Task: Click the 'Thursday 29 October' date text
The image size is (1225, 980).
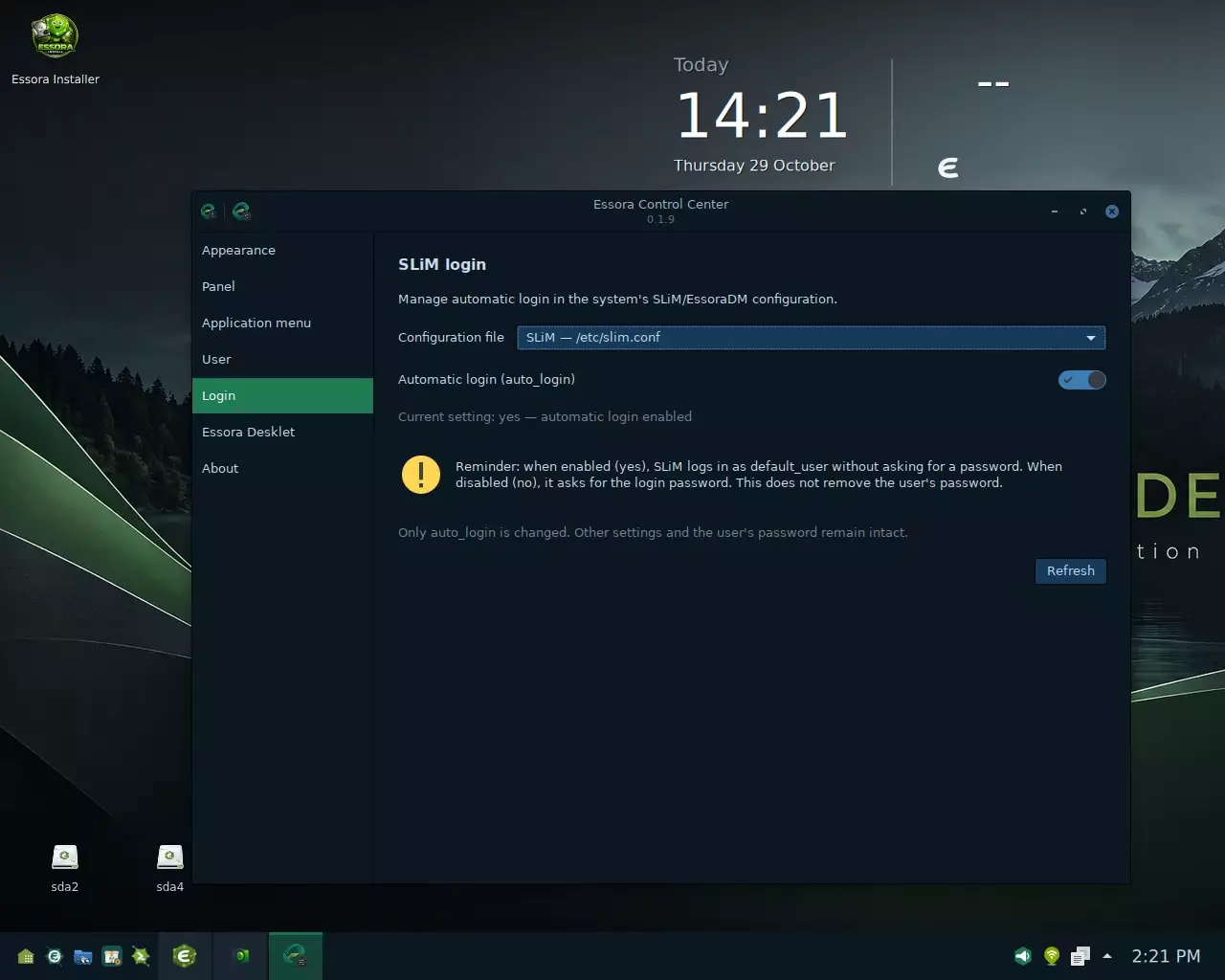Action: click(754, 166)
